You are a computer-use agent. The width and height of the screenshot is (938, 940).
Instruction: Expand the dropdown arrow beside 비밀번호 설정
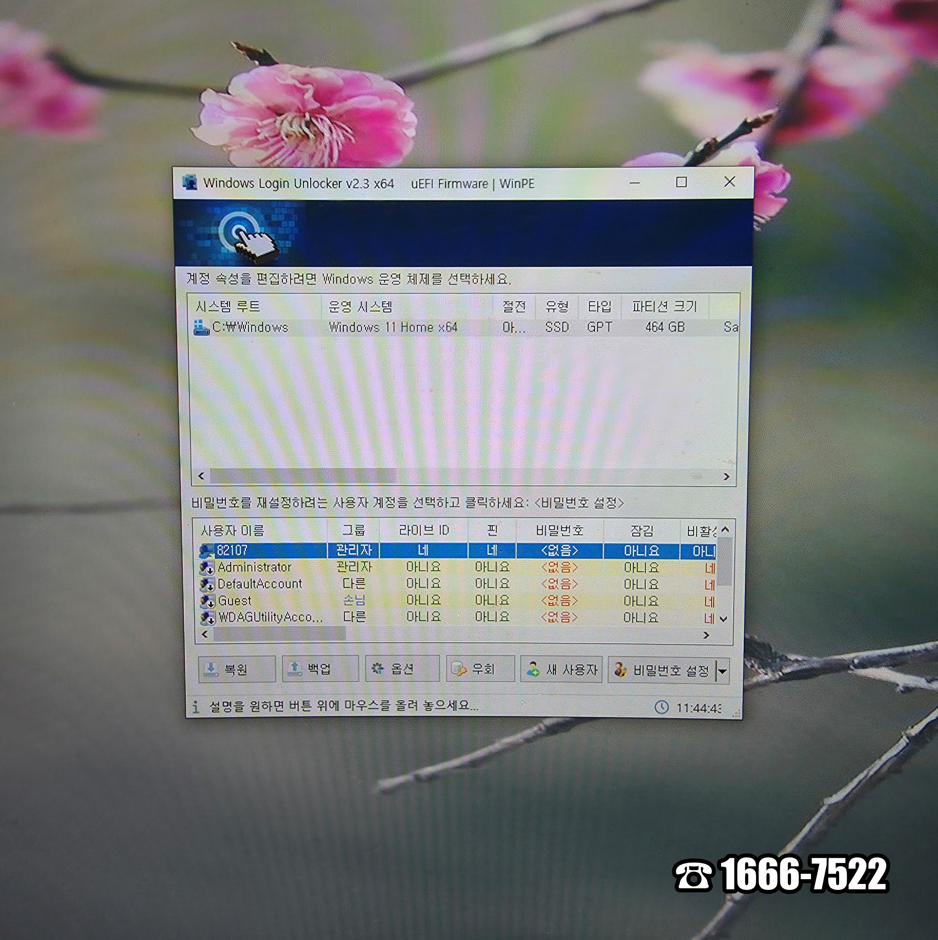[x=723, y=671]
